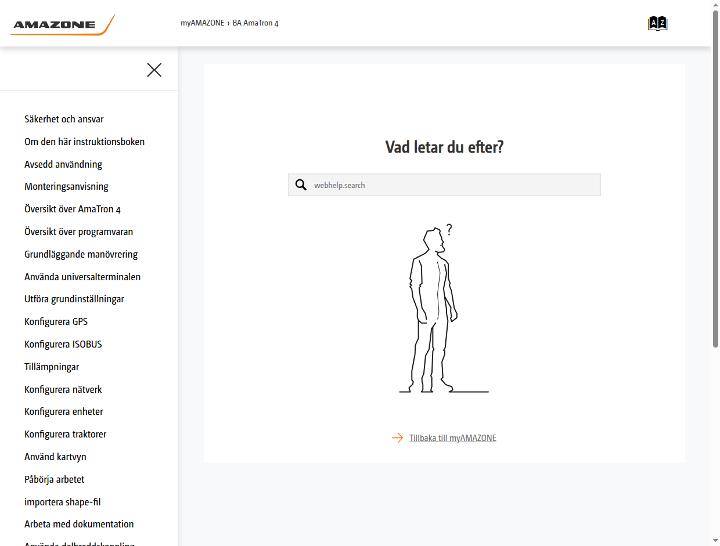This screenshot has width=720, height=546.
Task: Click the page vertical scrollbar
Action: (715, 179)
